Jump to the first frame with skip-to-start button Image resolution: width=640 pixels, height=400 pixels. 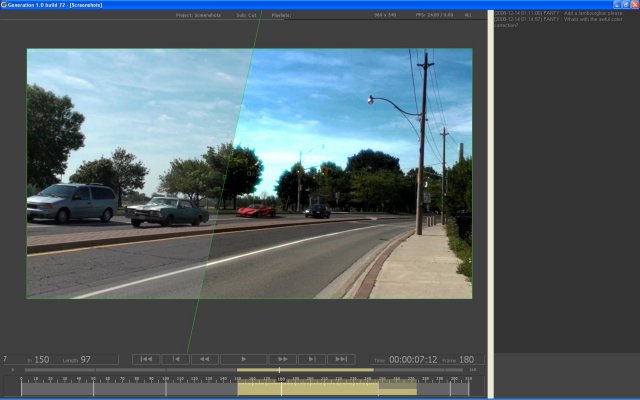click(146, 359)
